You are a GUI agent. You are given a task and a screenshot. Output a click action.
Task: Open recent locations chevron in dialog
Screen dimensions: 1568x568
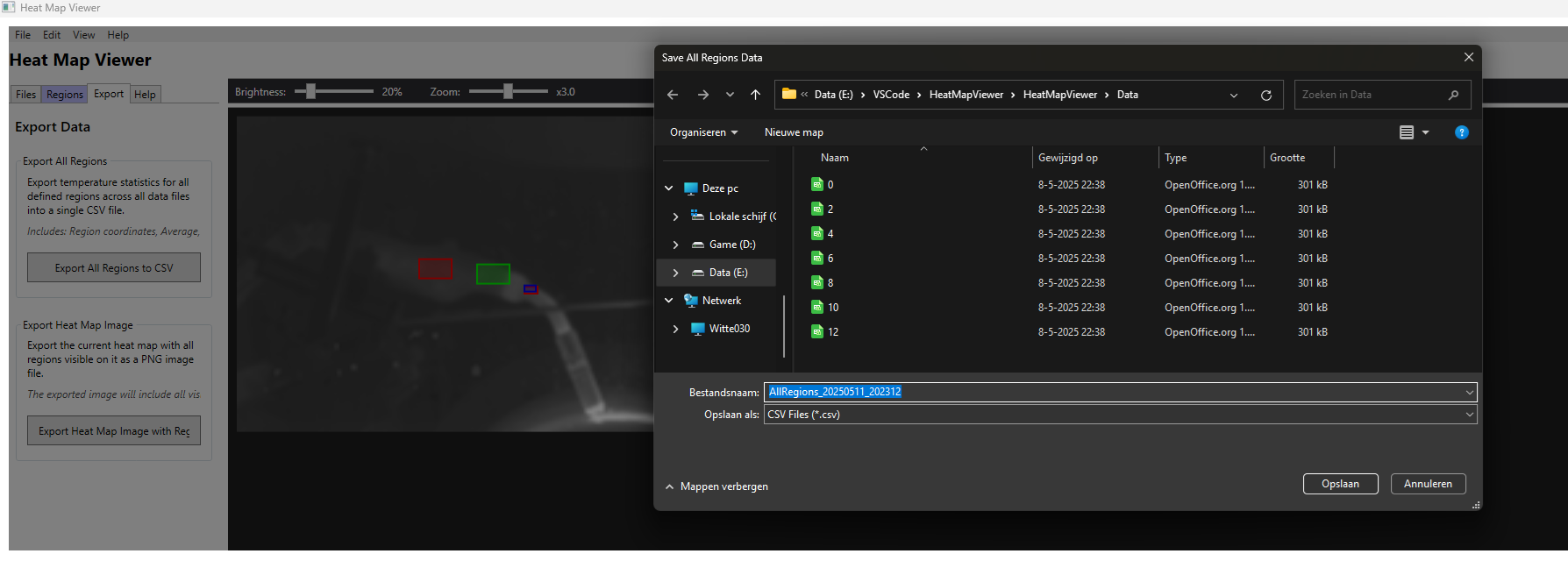coord(730,95)
